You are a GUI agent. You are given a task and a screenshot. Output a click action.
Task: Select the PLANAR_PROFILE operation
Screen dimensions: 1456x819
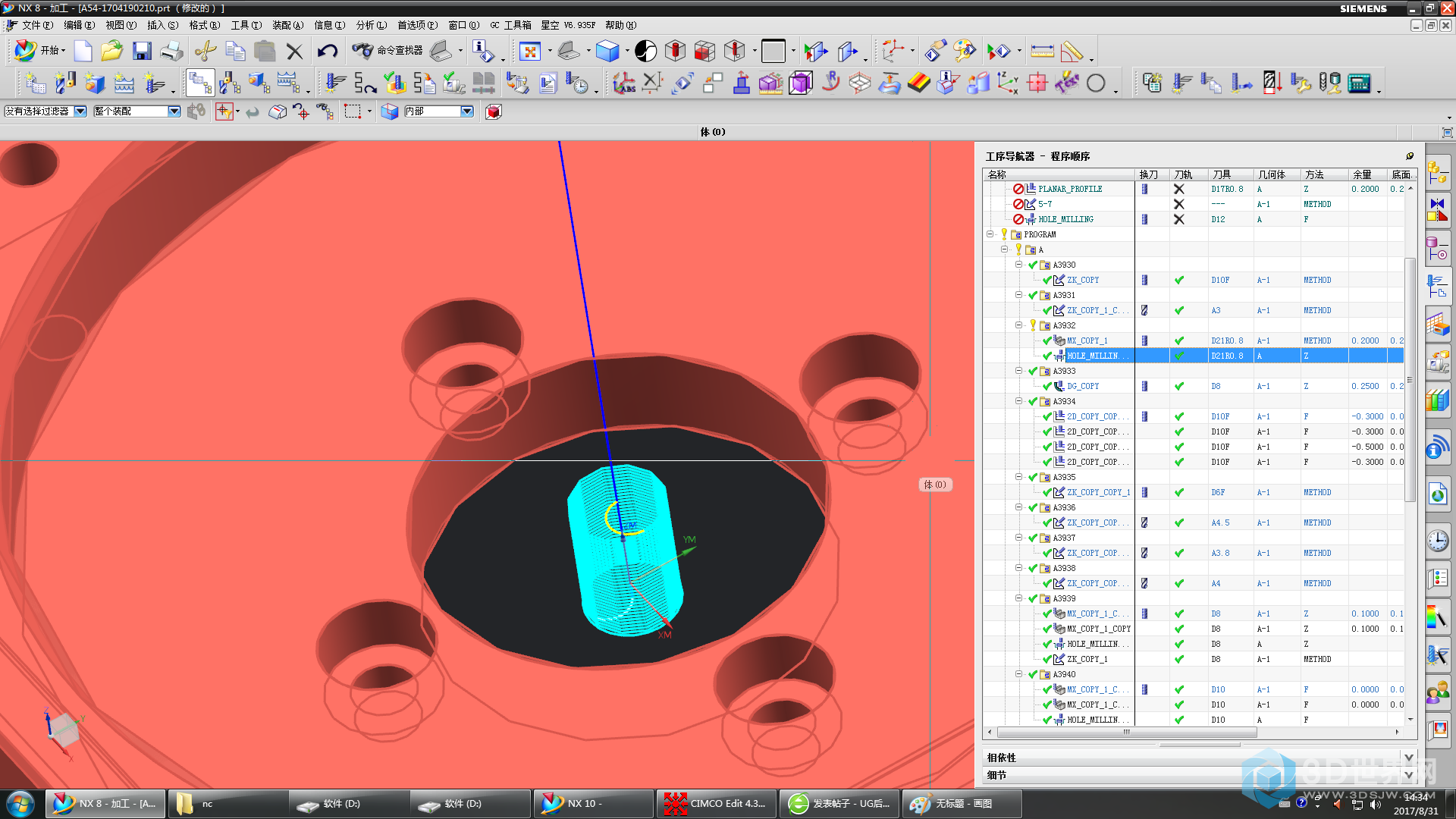tap(1070, 189)
